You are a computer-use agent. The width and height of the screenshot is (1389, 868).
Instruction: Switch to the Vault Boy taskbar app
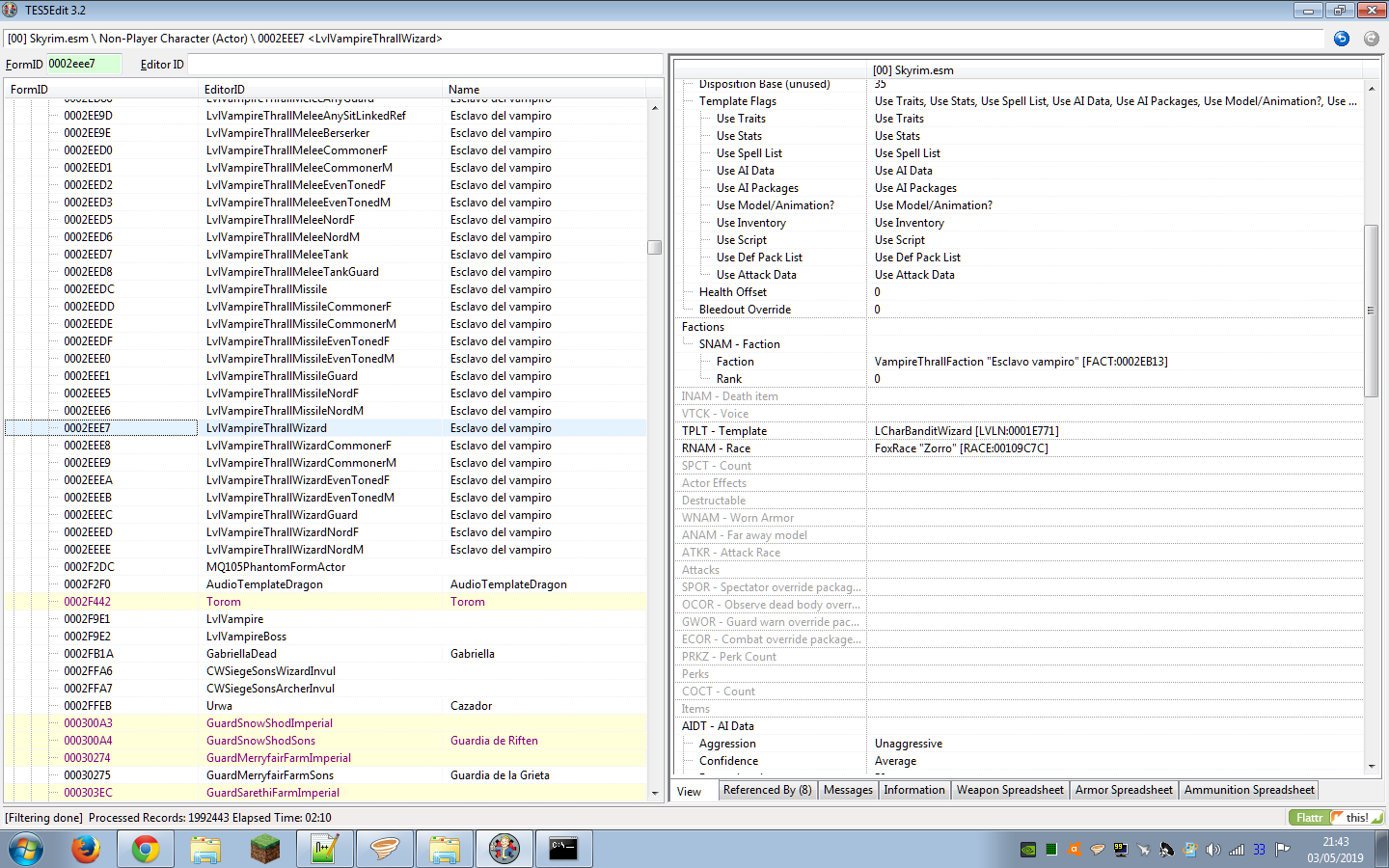pyautogui.click(x=504, y=849)
